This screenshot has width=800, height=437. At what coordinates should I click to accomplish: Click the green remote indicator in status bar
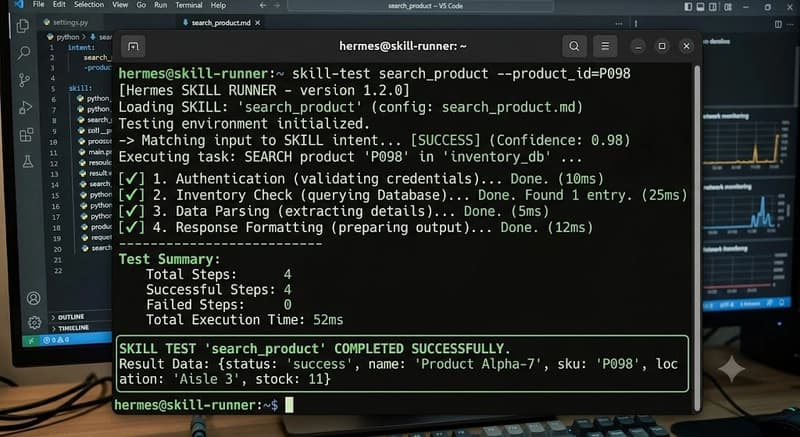pyautogui.click(x=31, y=340)
